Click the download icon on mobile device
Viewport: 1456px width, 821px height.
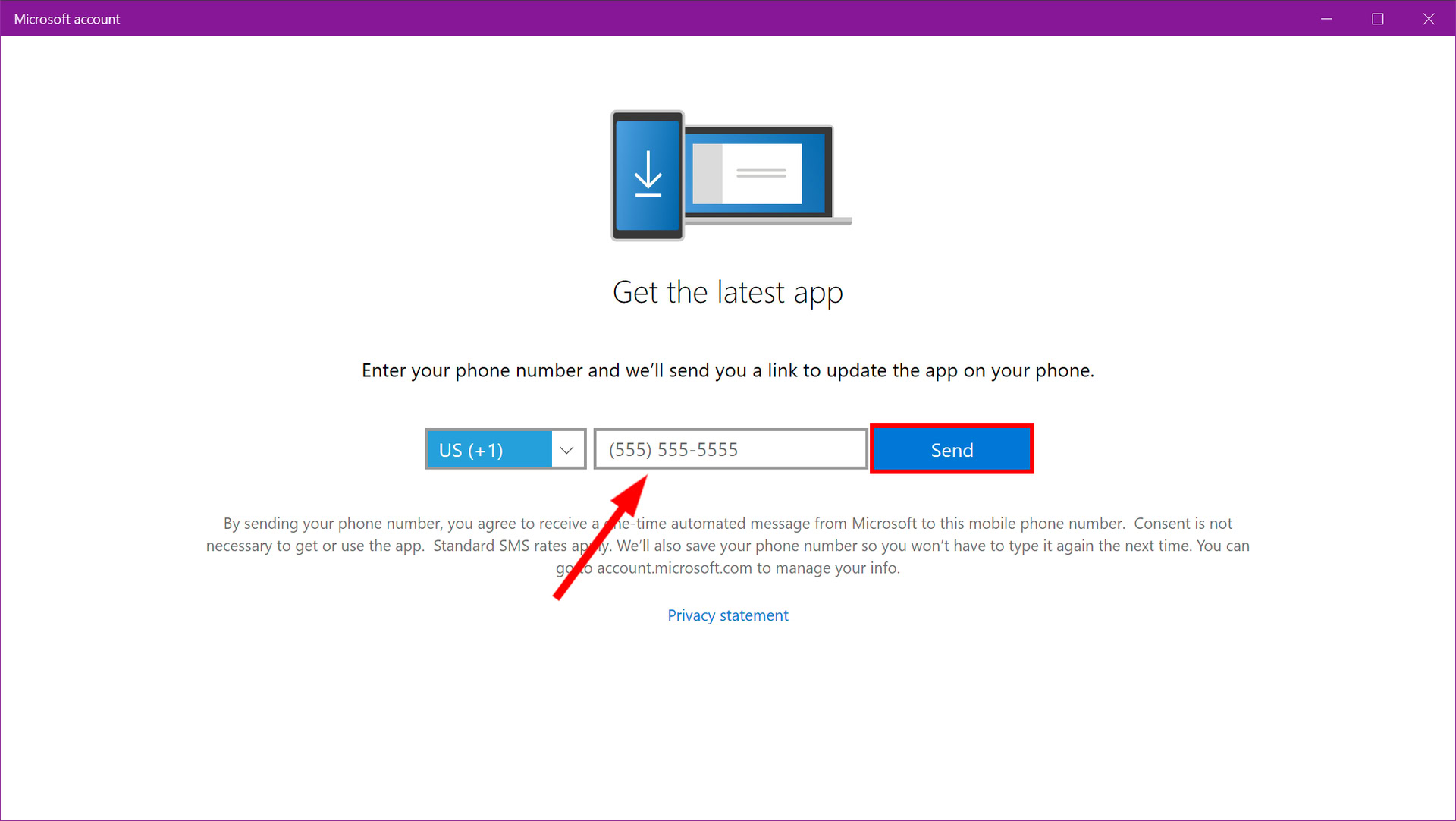(648, 174)
